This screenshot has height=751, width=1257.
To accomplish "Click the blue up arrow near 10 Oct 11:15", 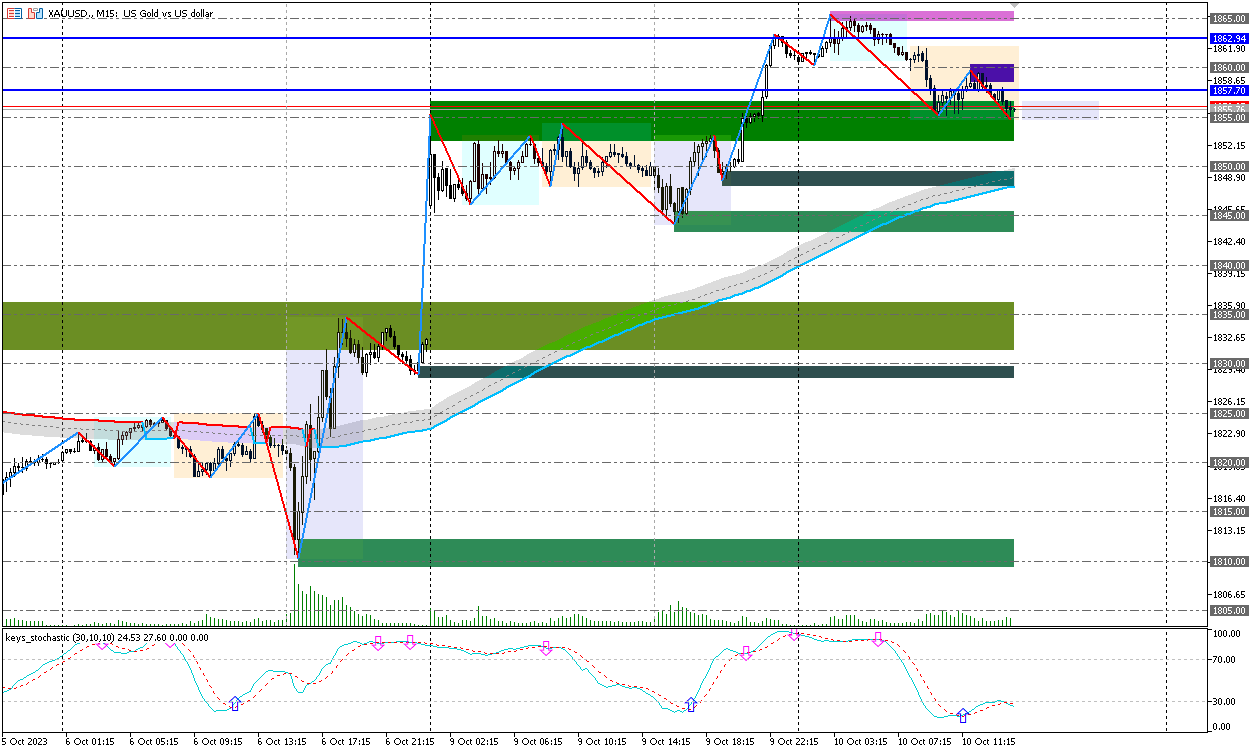I will [x=963, y=716].
